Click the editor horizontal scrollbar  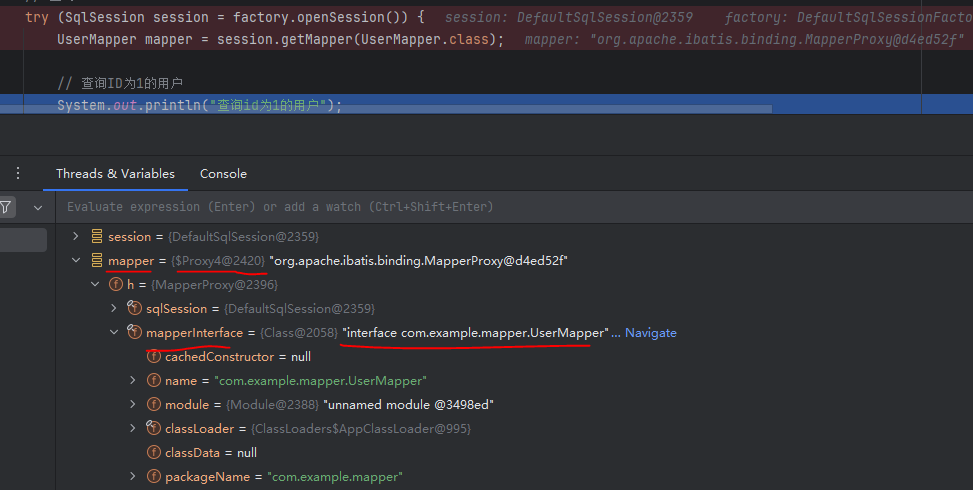[385, 109]
